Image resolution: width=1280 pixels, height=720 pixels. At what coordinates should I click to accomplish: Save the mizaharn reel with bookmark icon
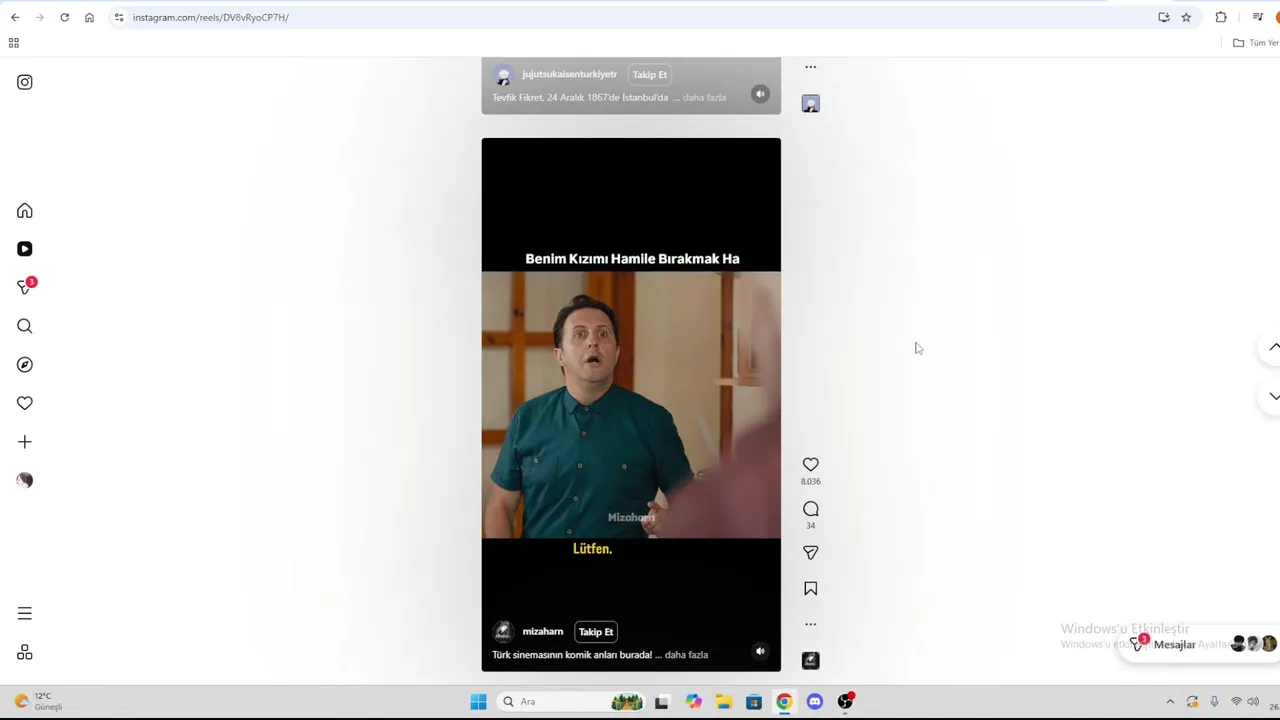[x=811, y=589]
